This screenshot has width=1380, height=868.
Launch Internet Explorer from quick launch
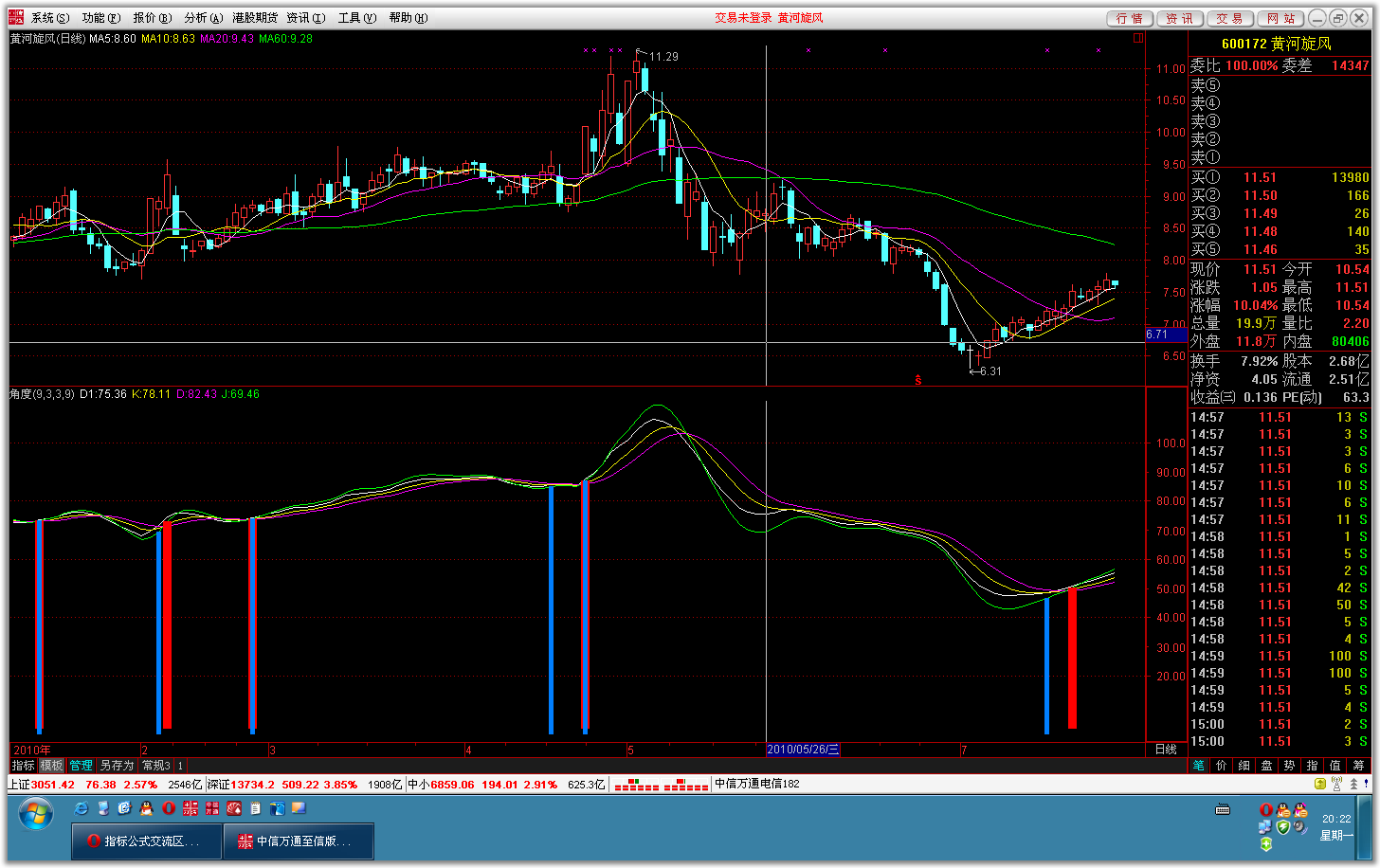tap(82, 808)
